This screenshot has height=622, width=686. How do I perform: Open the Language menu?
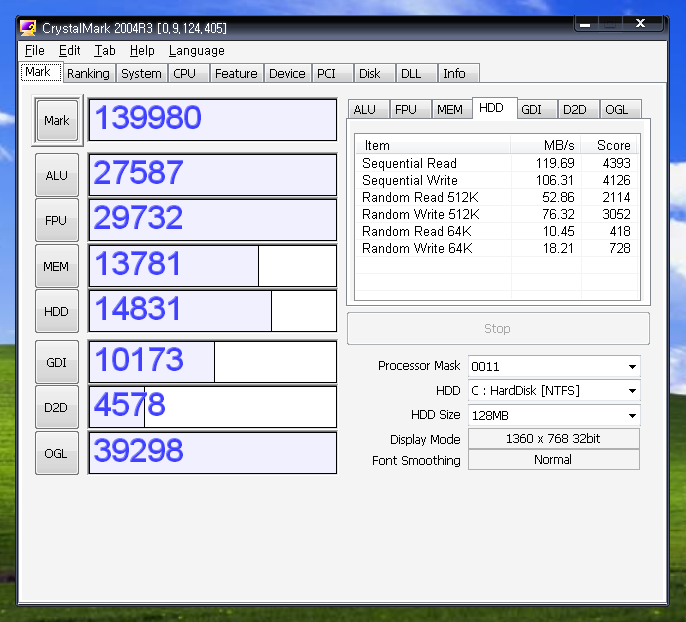click(x=196, y=51)
